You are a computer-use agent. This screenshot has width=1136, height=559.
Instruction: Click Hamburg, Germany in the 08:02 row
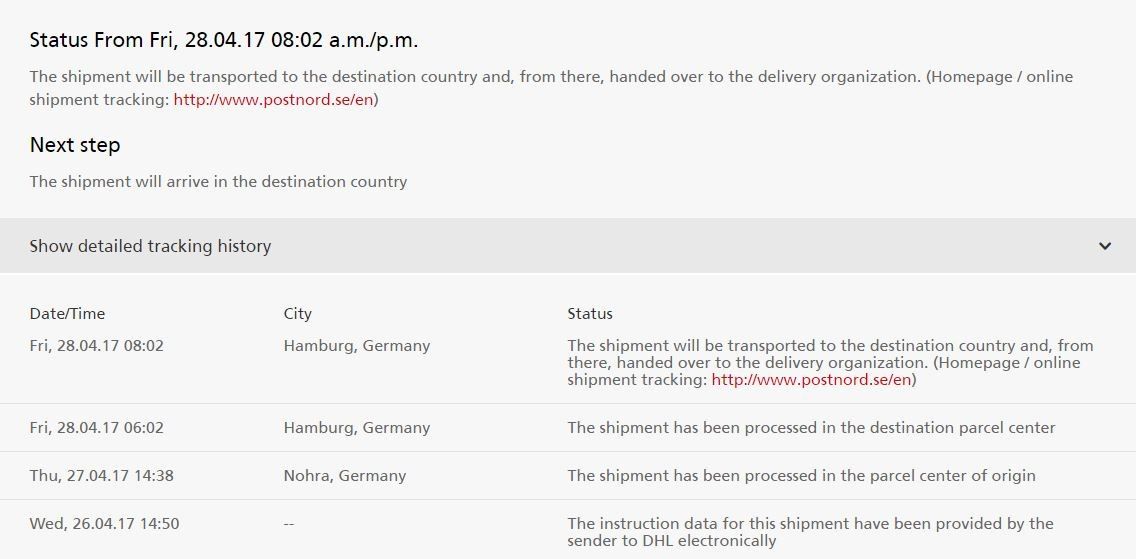[x=356, y=346]
